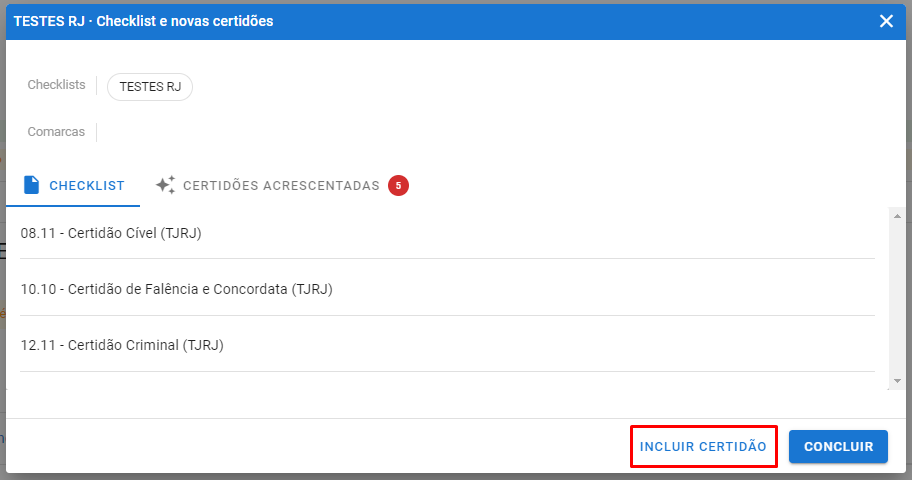This screenshot has width=912, height=480.
Task: Click the scrollbar down arrow
Action: (897, 380)
